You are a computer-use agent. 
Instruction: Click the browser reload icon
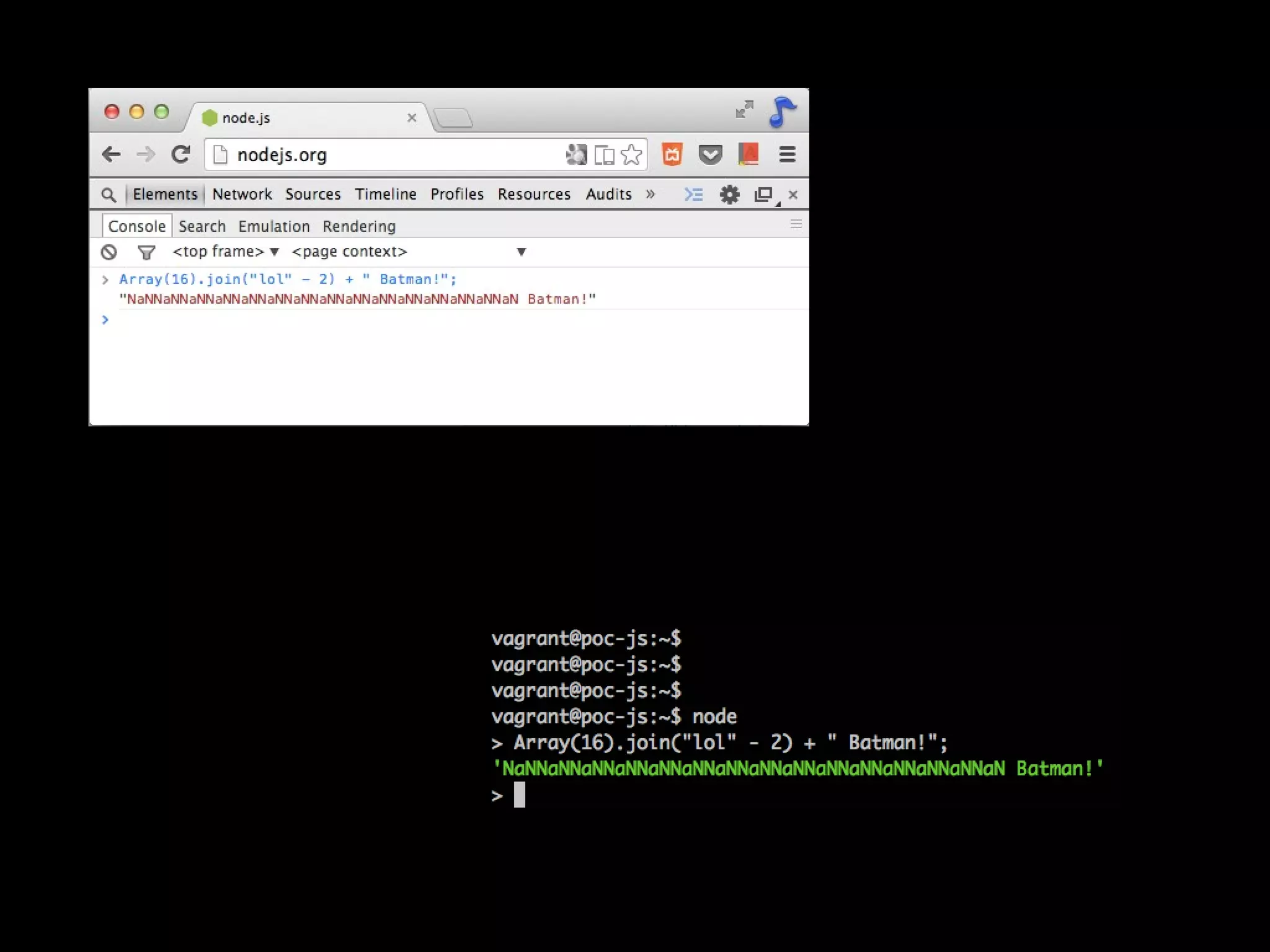click(x=180, y=154)
